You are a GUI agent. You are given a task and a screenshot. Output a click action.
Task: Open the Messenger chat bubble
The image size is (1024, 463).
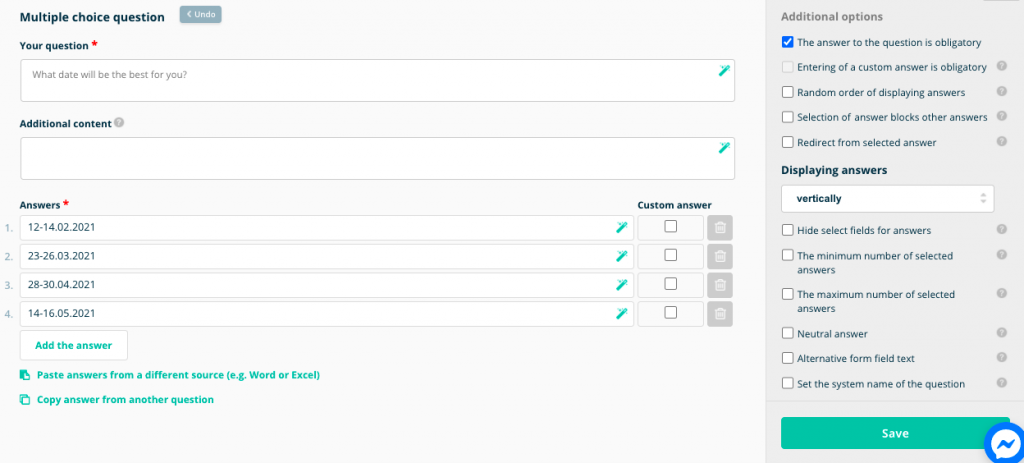coord(1006,444)
